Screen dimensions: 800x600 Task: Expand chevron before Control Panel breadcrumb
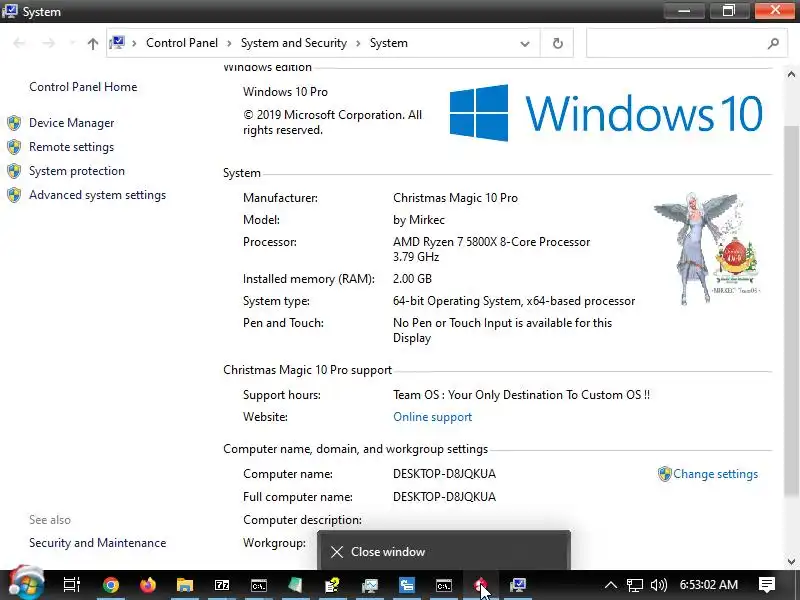click(x=134, y=43)
